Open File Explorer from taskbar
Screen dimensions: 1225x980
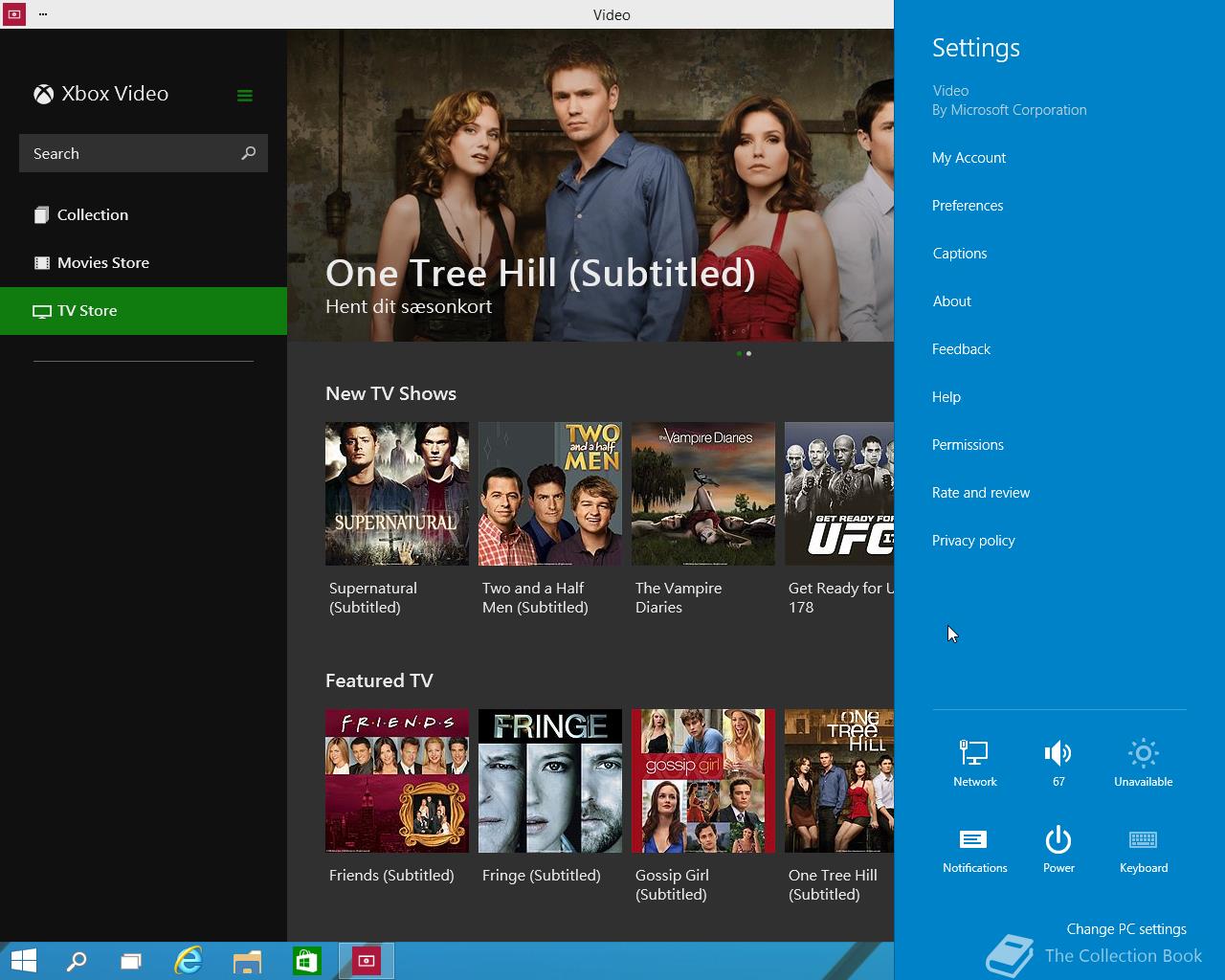[x=247, y=961]
